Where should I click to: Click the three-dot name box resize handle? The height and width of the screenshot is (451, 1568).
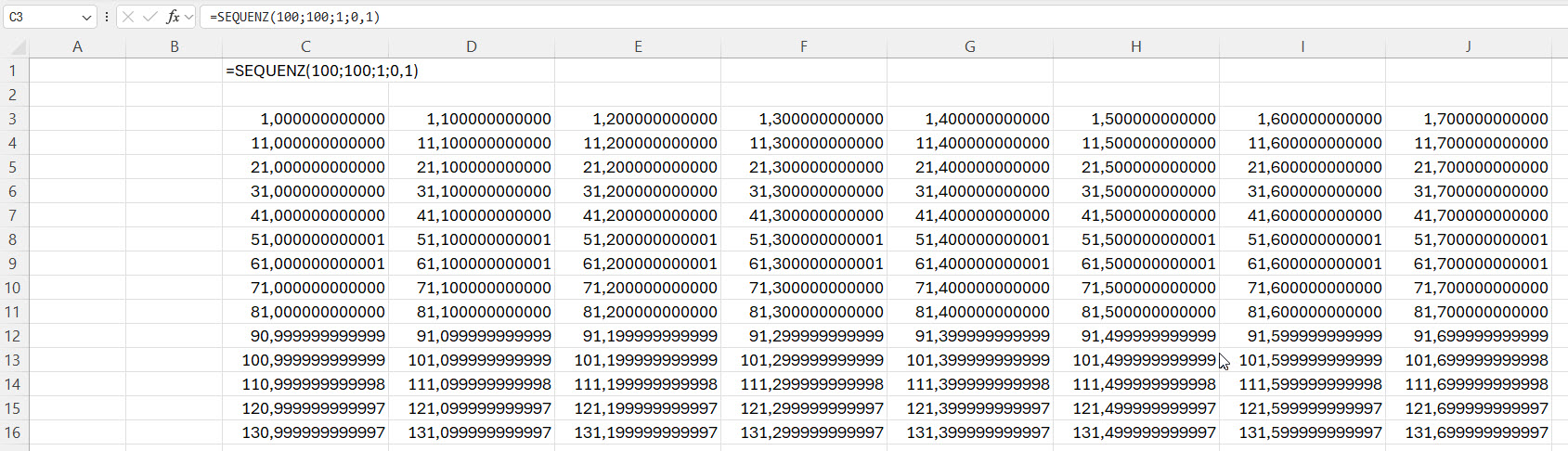point(107,17)
